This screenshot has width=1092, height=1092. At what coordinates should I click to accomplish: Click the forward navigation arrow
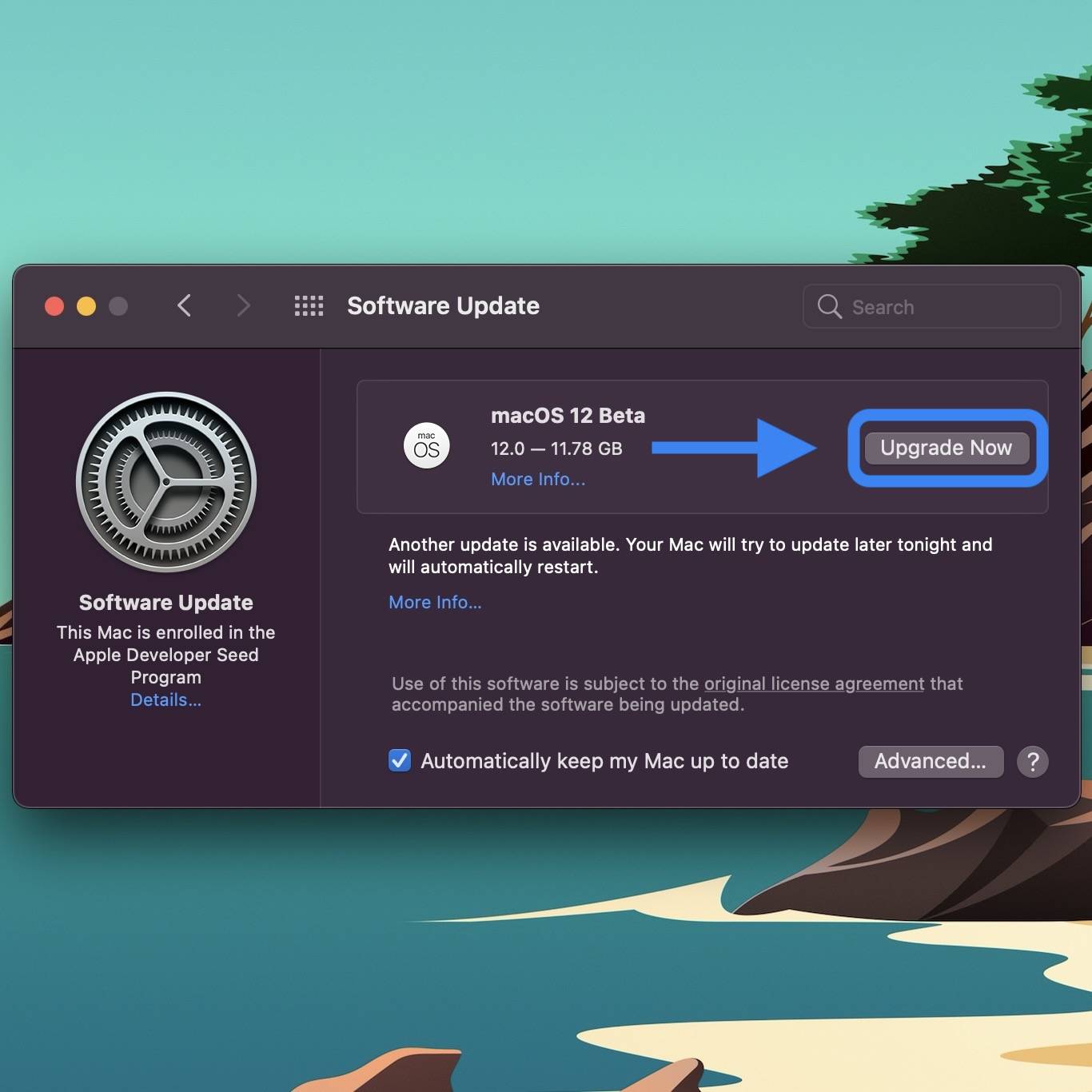243,305
